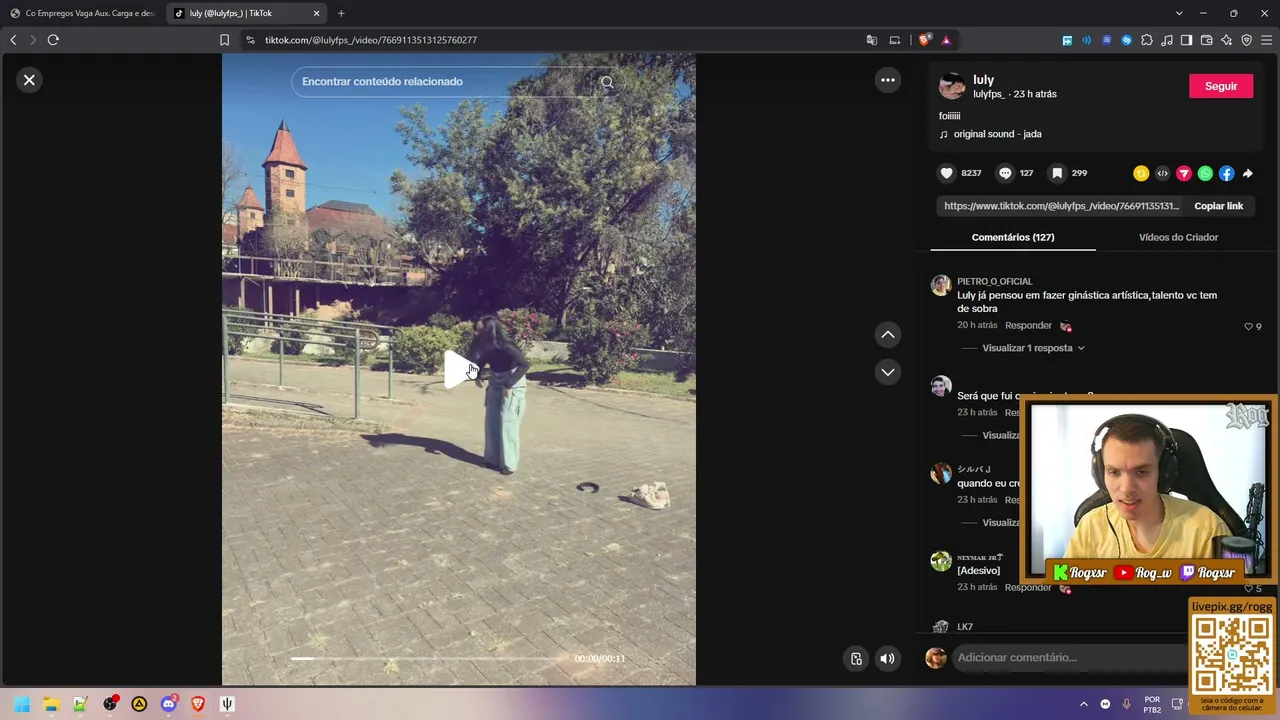Open the author avatar of the [Adesivo] comment
This screenshot has height=720, width=1280.
click(x=941, y=561)
